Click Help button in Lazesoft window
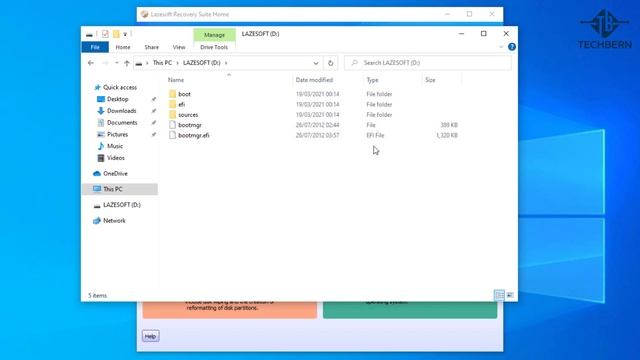This screenshot has height=360, width=640. pos(151,336)
